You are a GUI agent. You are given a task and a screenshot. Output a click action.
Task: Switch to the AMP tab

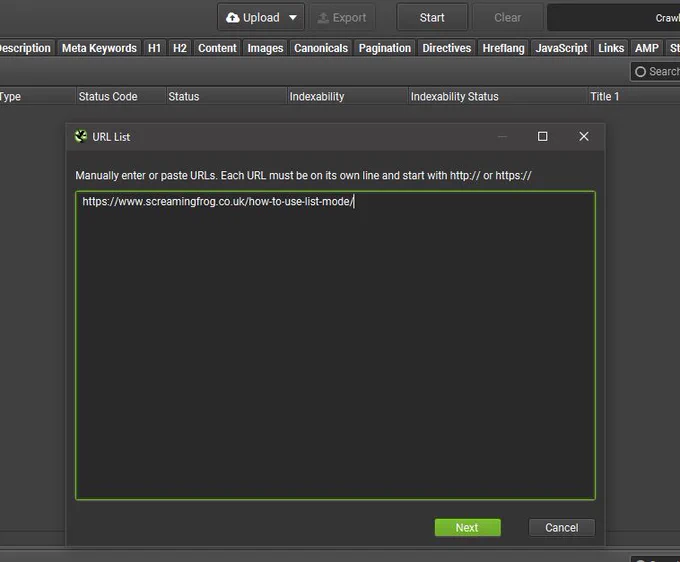click(x=647, y=48)
